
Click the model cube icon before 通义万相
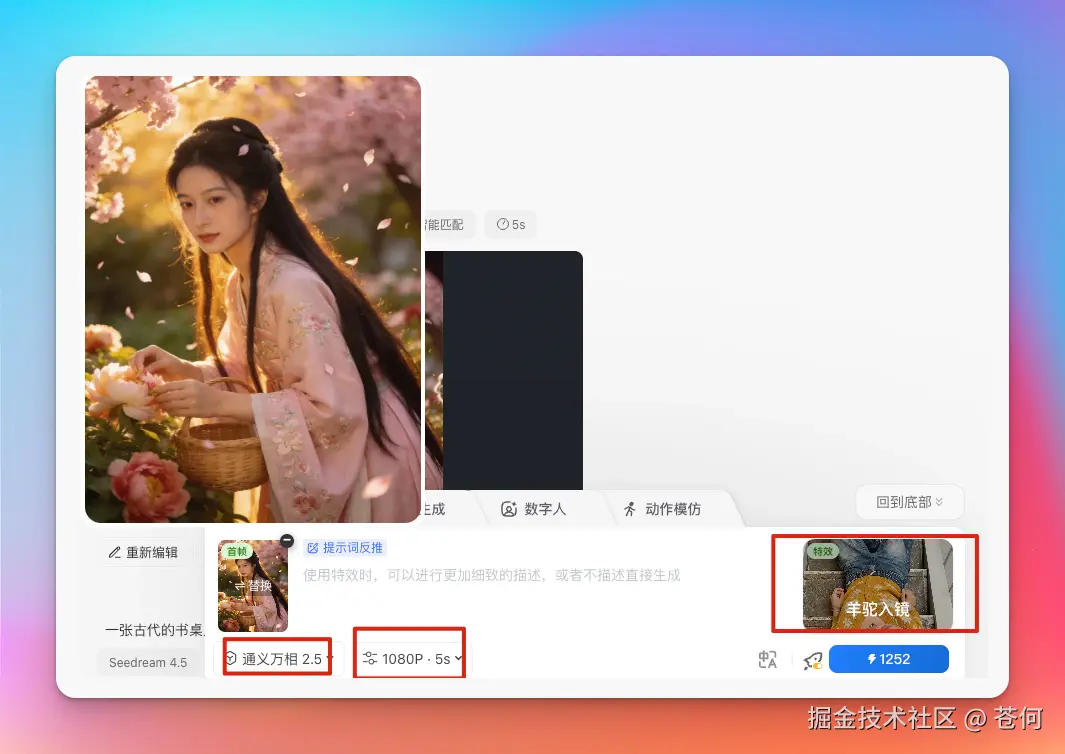tap(231, 658)
